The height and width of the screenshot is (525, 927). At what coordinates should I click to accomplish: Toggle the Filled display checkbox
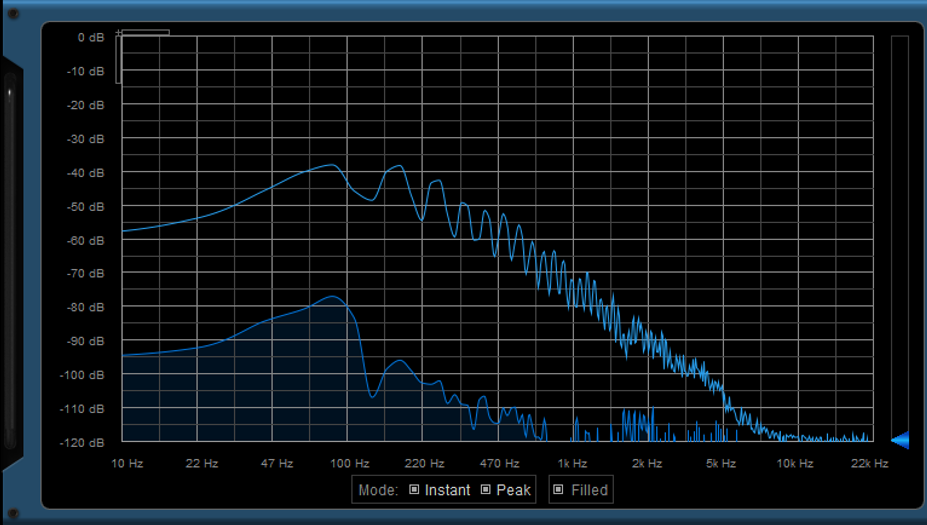pyautogui.click(x=558, y=490)
